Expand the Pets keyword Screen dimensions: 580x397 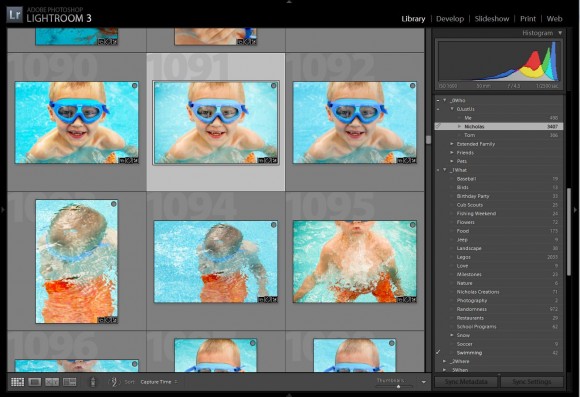click(452, 161)
